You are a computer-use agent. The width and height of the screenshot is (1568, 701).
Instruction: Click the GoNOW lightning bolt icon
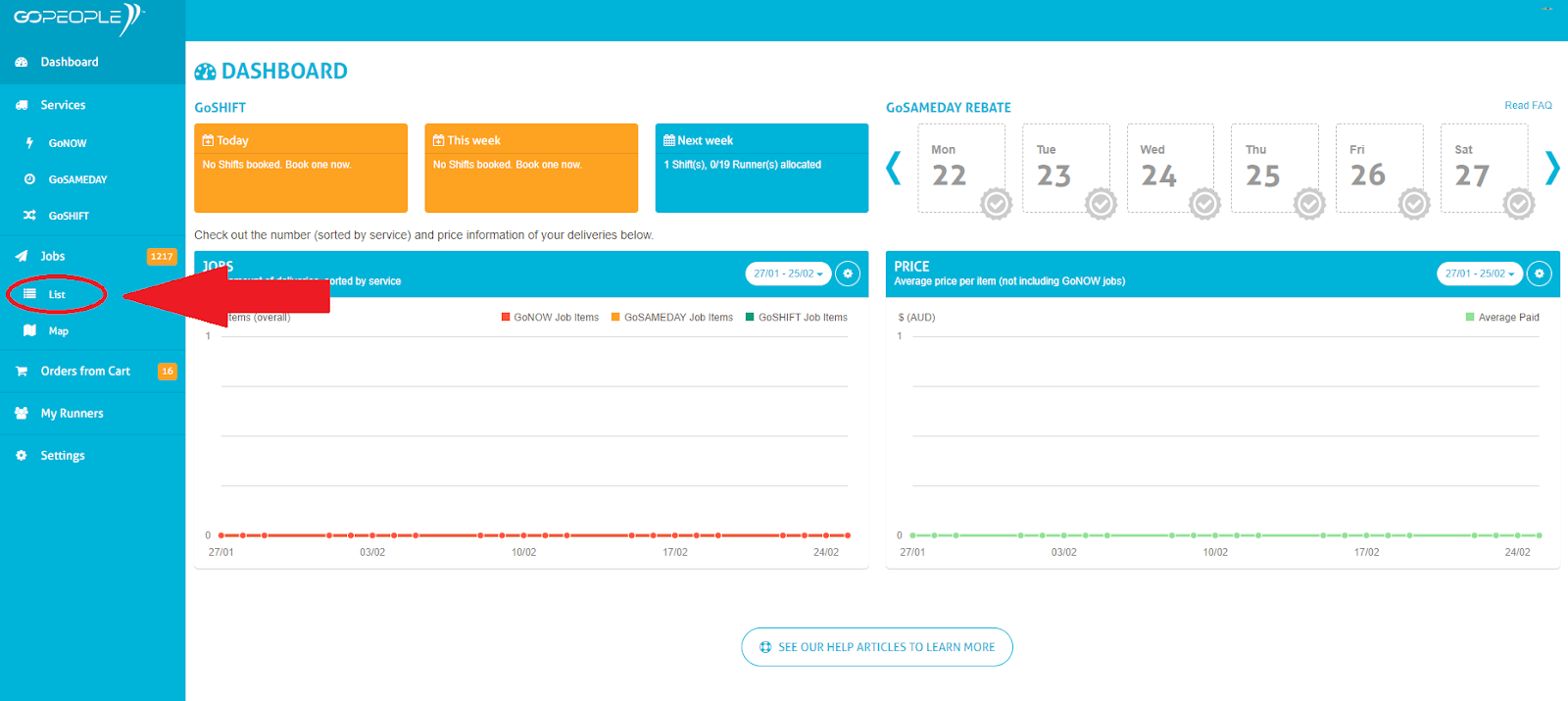29,143
